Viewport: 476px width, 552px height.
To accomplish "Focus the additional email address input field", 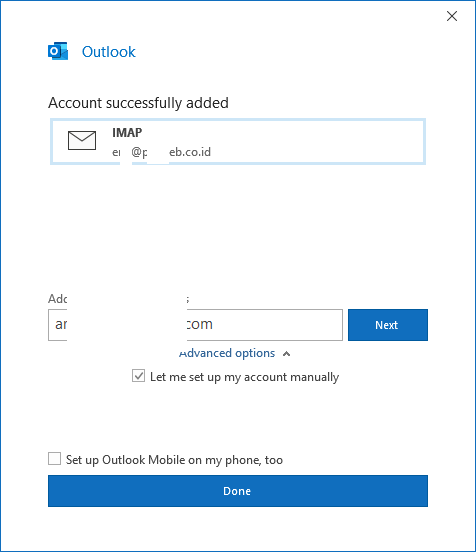I will pos(195,325).
